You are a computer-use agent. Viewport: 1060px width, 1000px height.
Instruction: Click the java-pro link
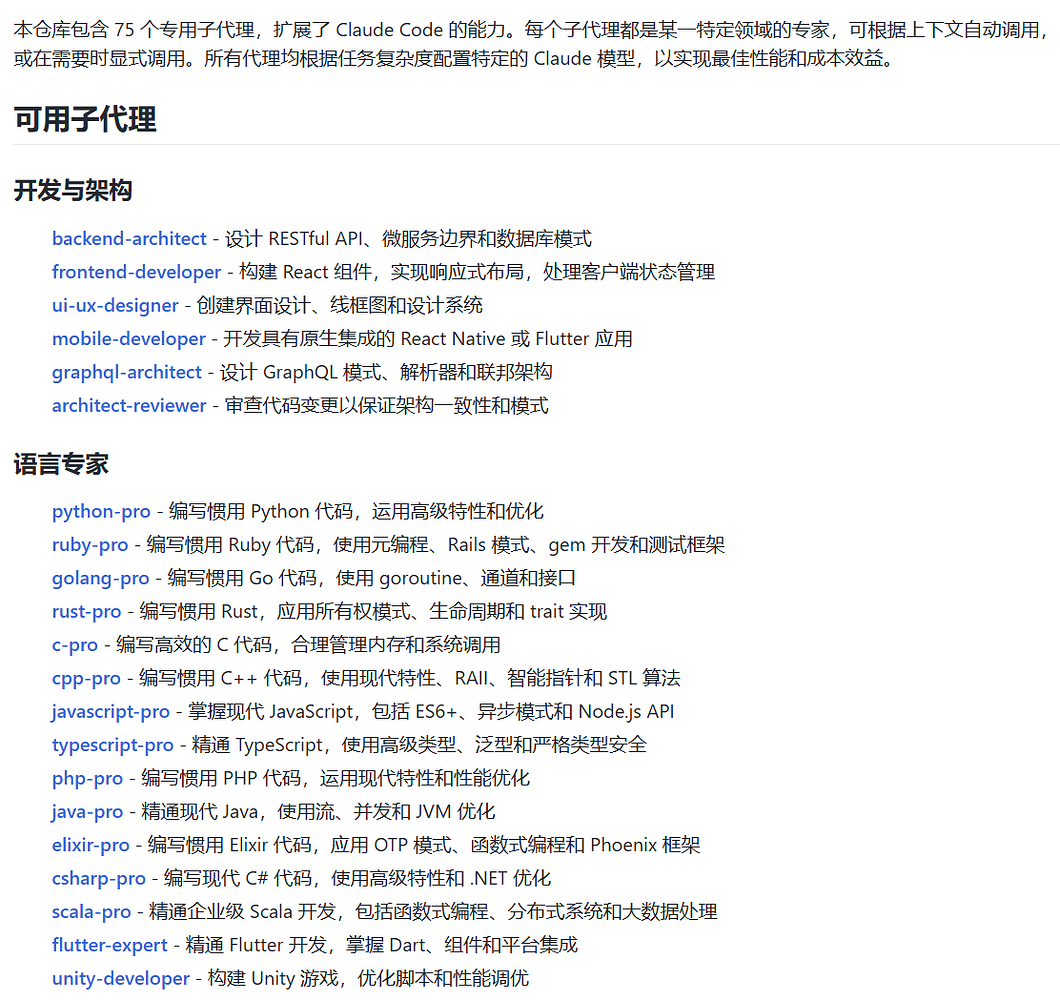[x=87, y=812]
